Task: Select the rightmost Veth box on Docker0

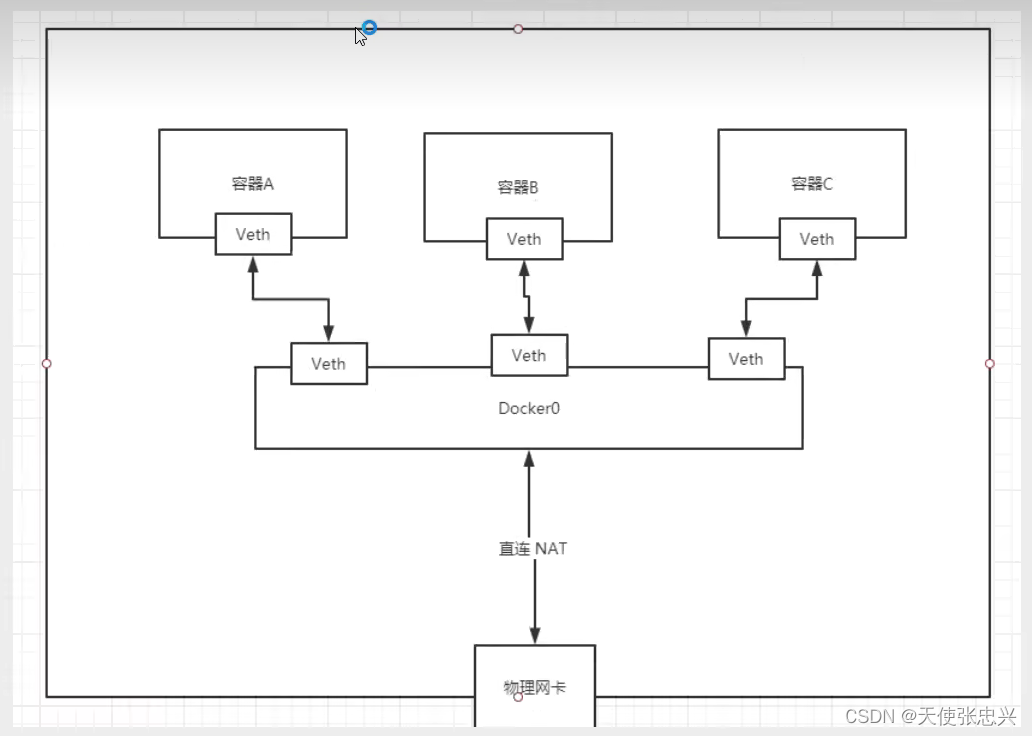Action: pyautogui.click(x=746, y=359)
